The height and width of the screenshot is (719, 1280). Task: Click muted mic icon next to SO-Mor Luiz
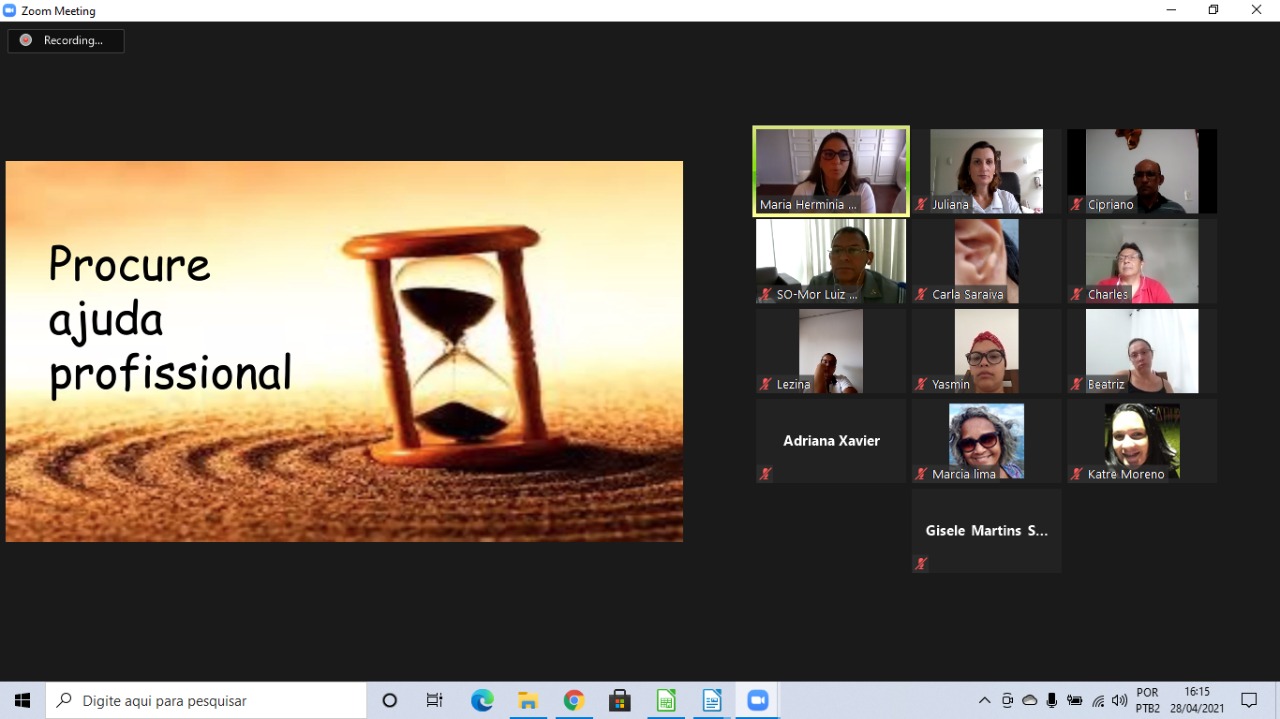coord(766,294)
